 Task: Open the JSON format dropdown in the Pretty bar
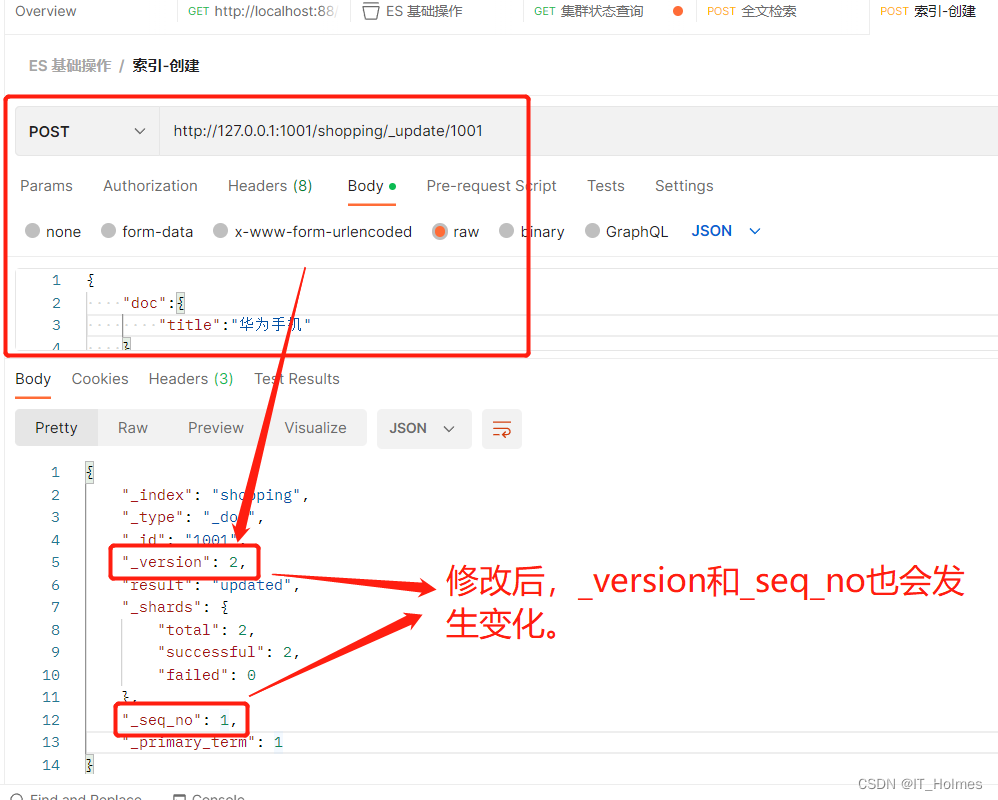click(424, 427)
